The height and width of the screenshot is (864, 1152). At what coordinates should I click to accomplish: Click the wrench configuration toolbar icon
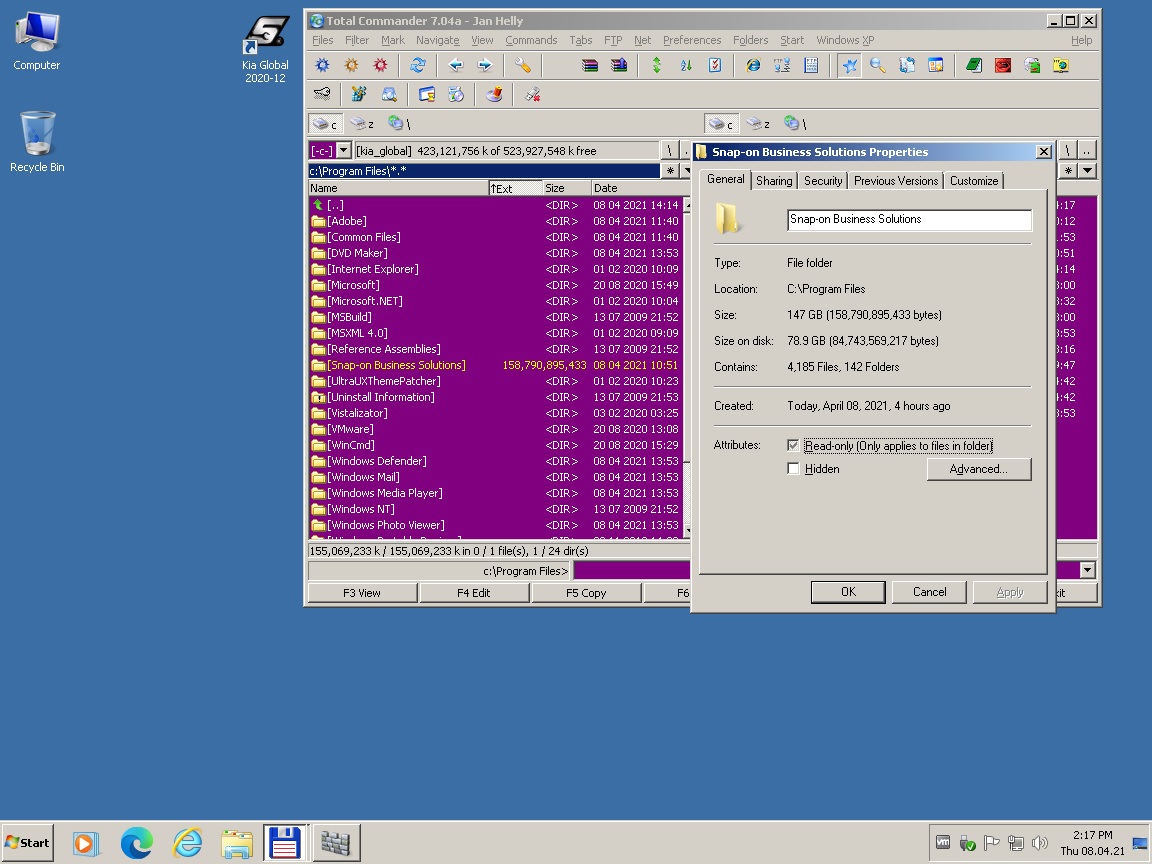(522, 65)
